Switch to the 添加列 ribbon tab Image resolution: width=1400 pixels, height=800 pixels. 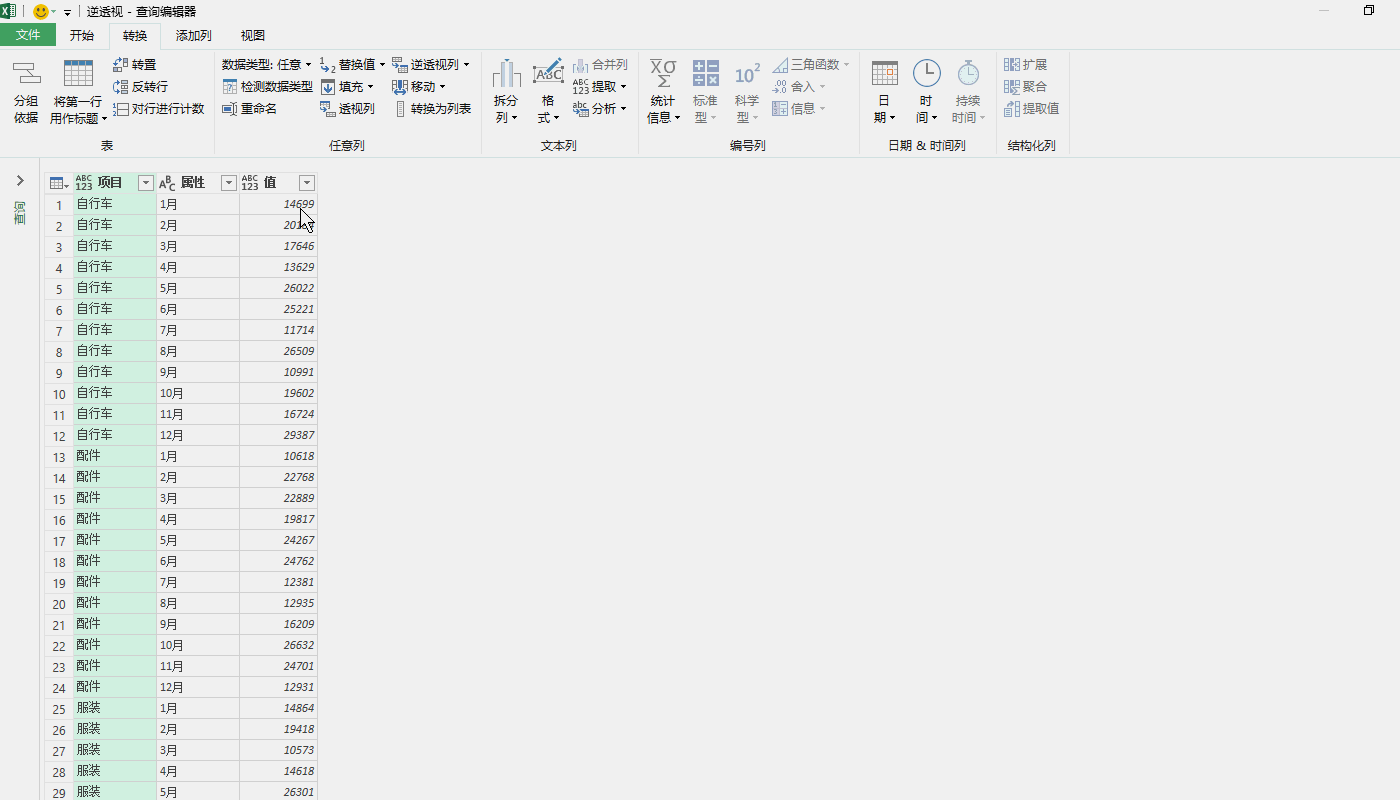[192, 34]
